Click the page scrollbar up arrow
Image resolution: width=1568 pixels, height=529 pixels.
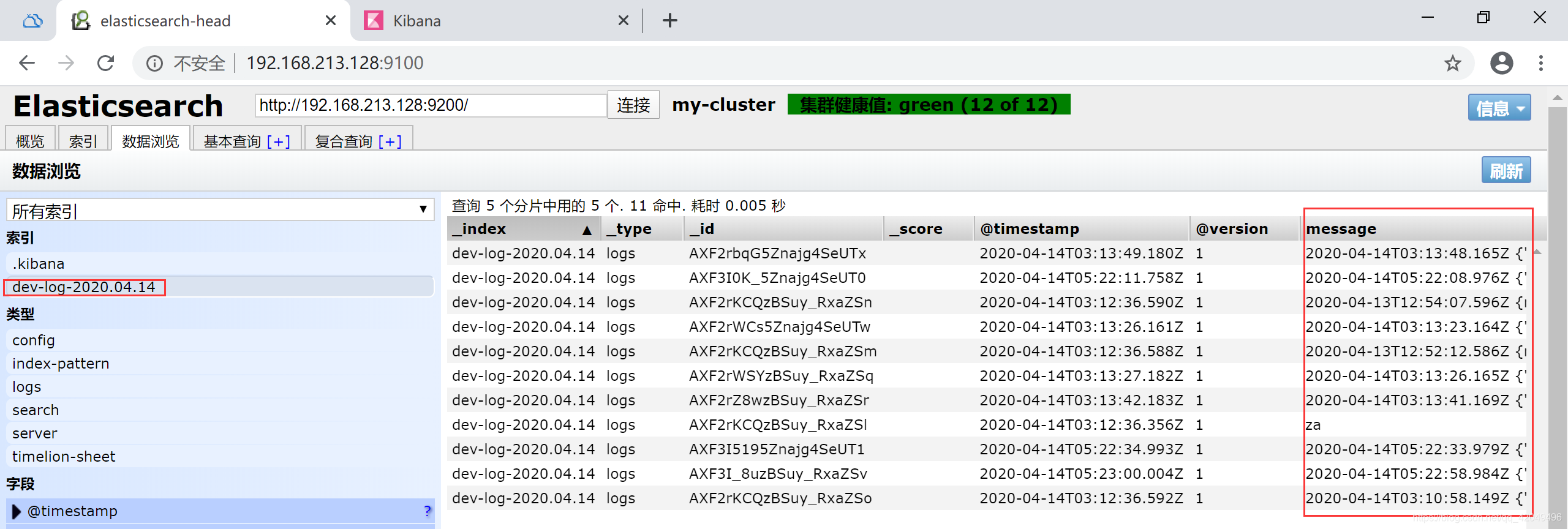coord(1558,97)
